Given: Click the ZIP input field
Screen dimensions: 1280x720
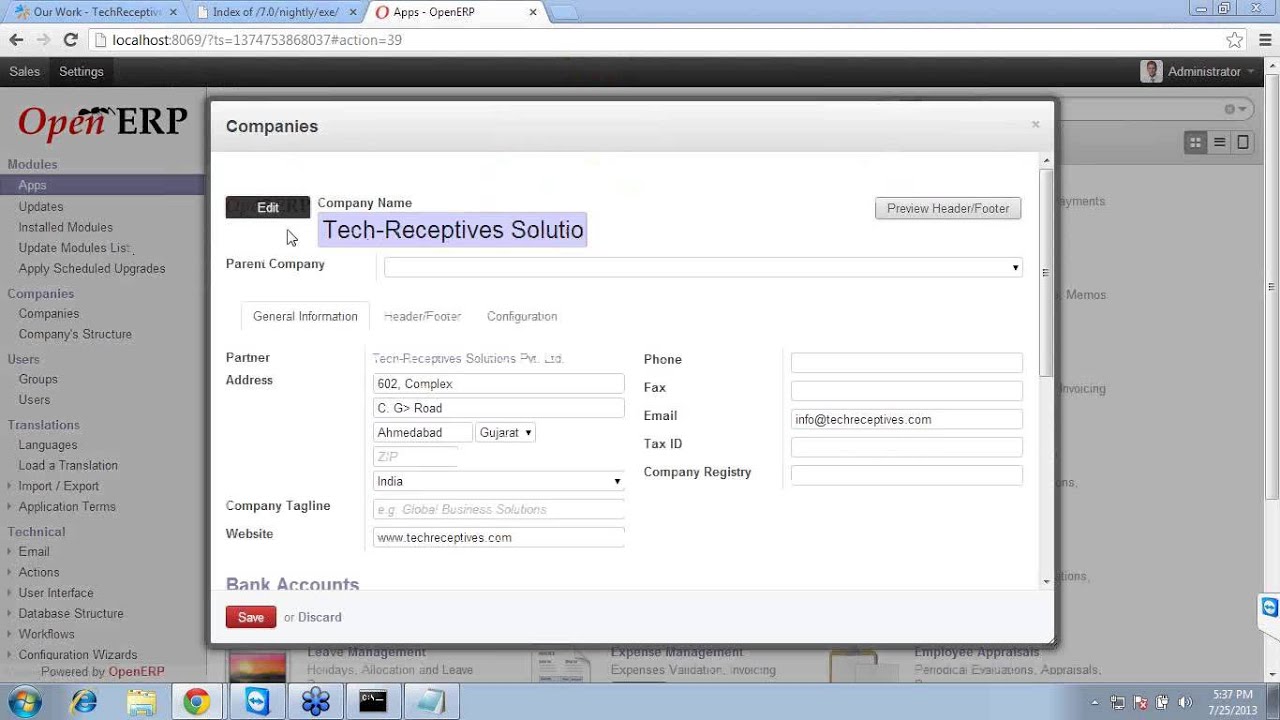Looking at the screenshot, I should tap(416, 456).
